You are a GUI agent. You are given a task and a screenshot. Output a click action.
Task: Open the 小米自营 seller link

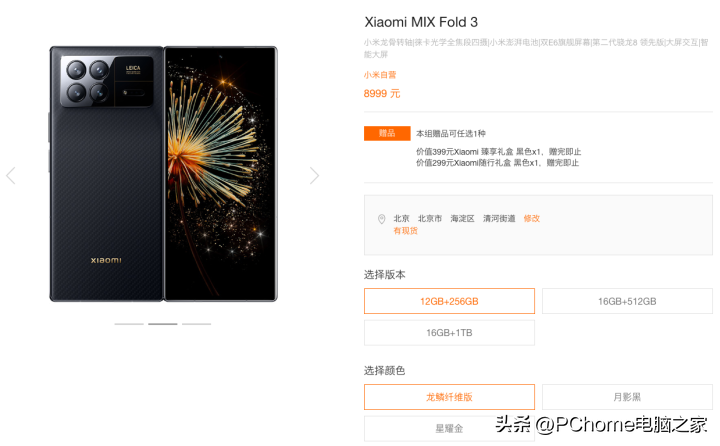click(380, 75)
